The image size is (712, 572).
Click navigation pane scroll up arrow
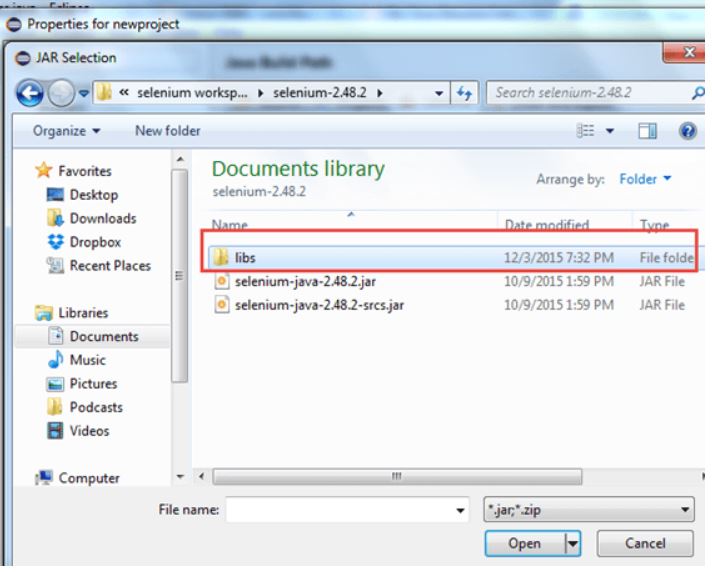[x=180, y=159]
